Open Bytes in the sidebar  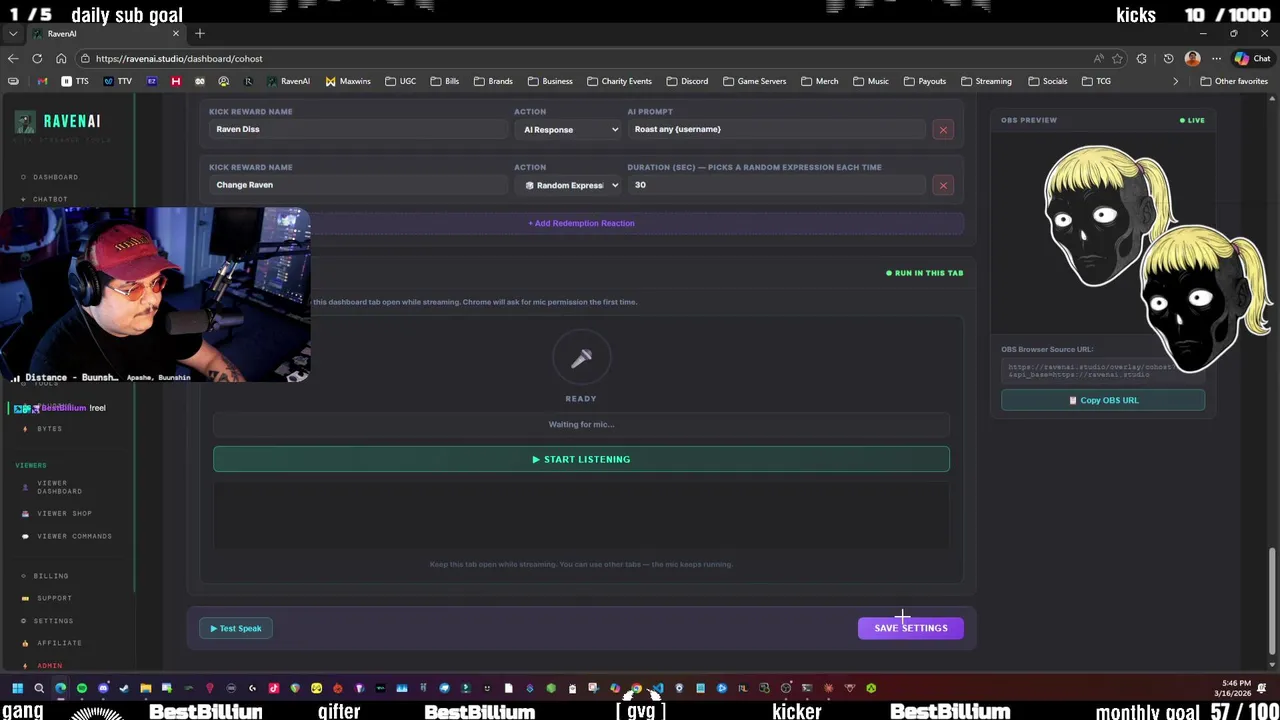click(x=49, y=429)
